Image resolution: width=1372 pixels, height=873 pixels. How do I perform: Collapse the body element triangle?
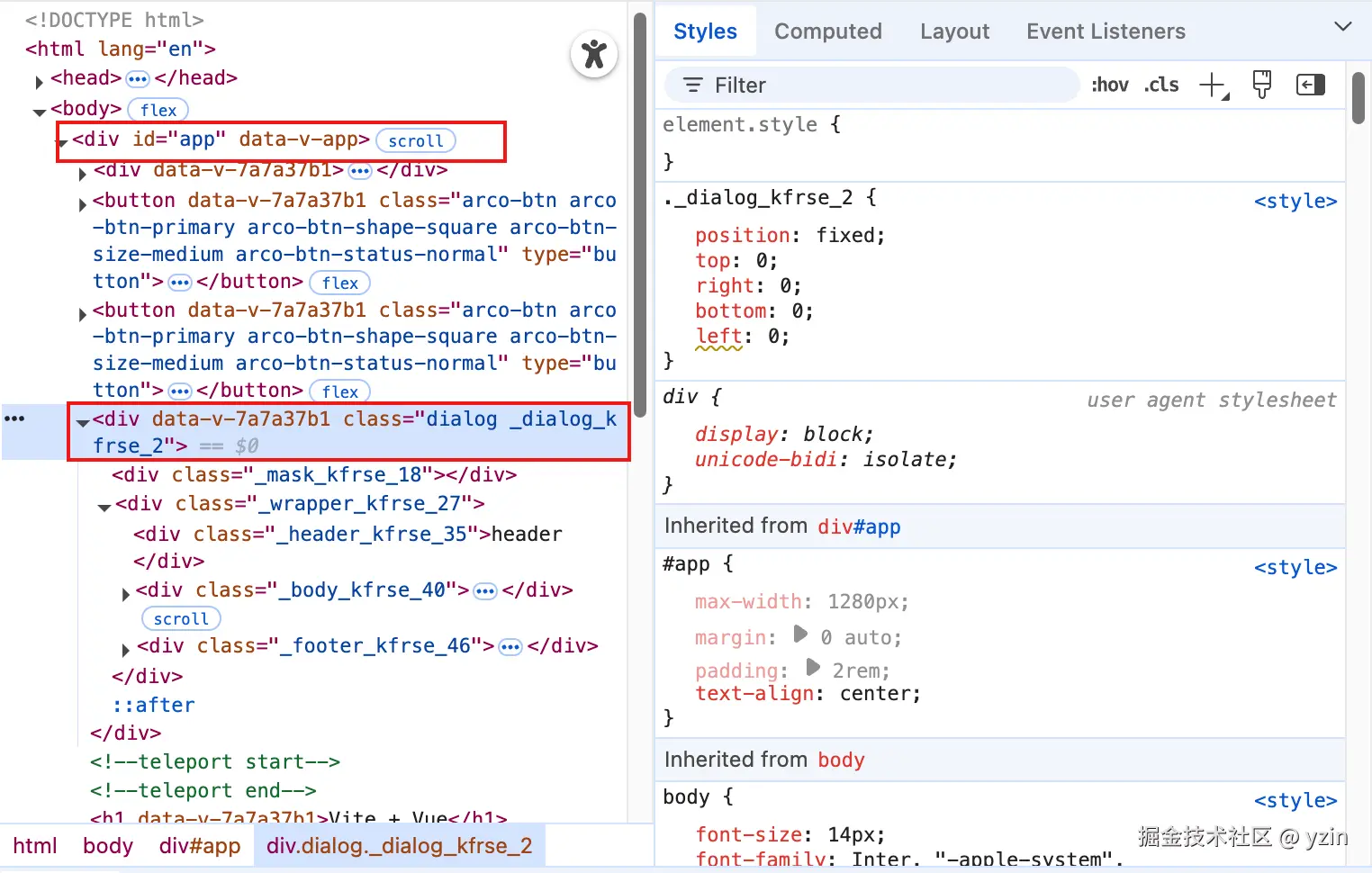tap(40, 112)
